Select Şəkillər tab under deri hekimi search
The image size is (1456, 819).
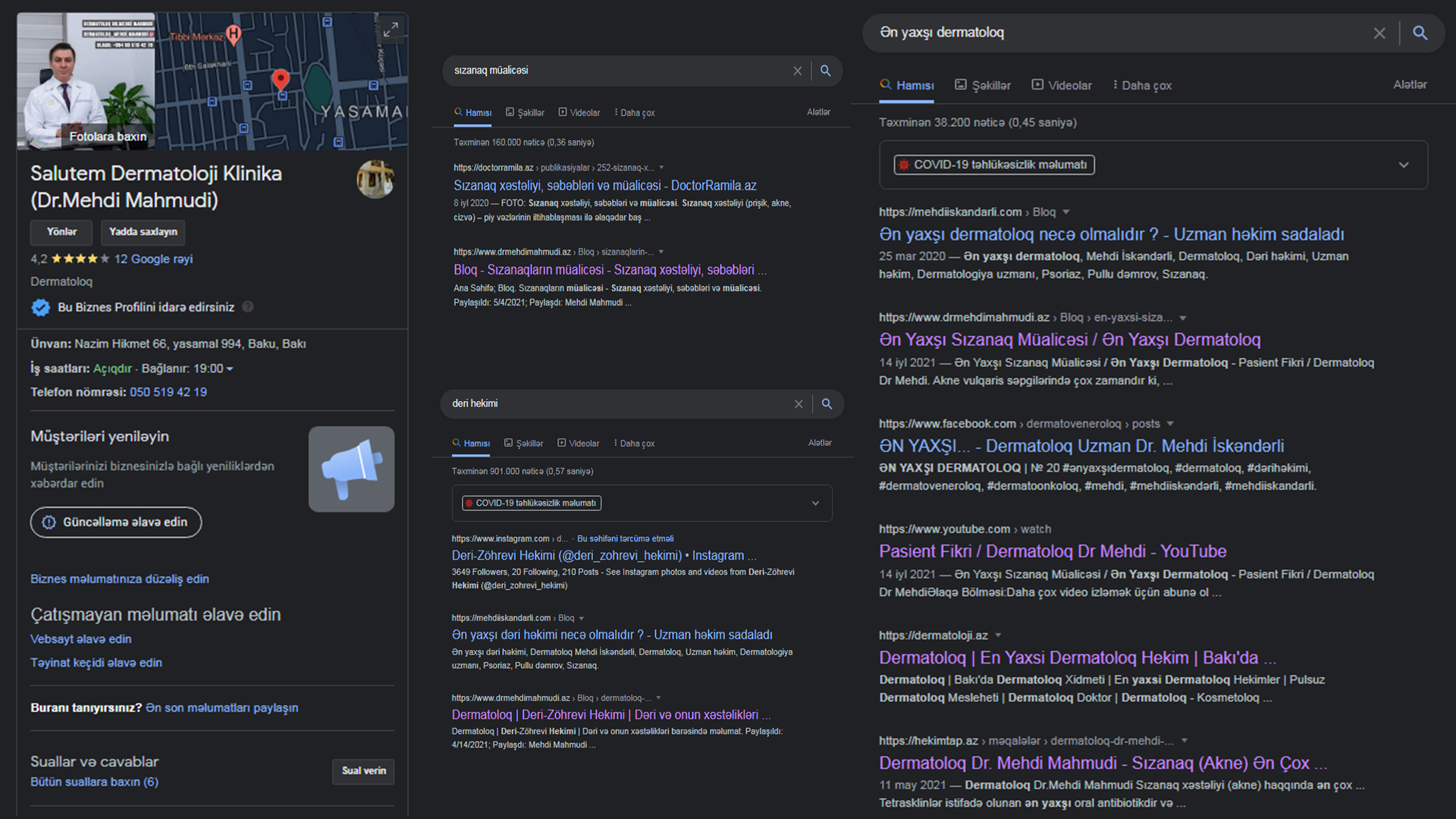click(x=523, y=444)
